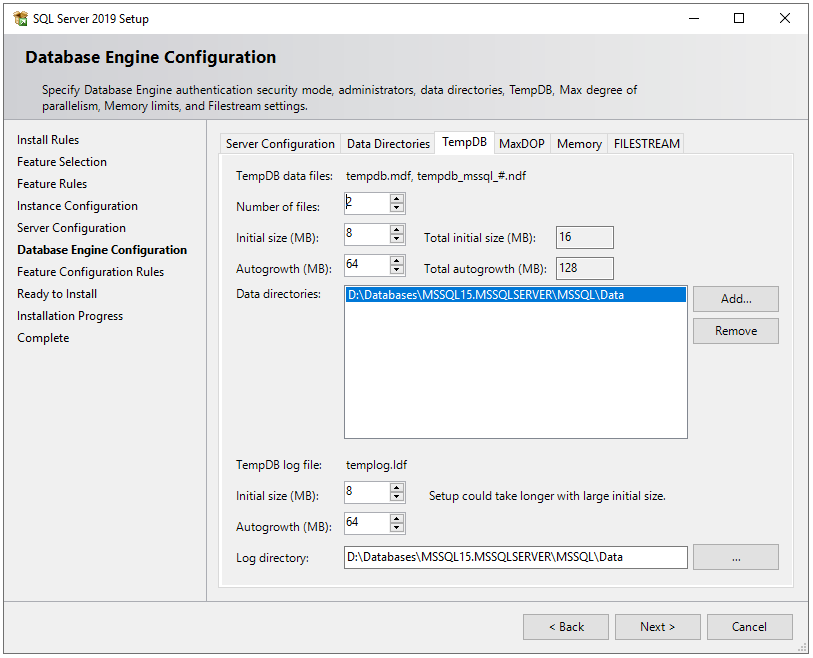Select Feature Configuration Rules step
813x658 pixels.
click(90, 272)
